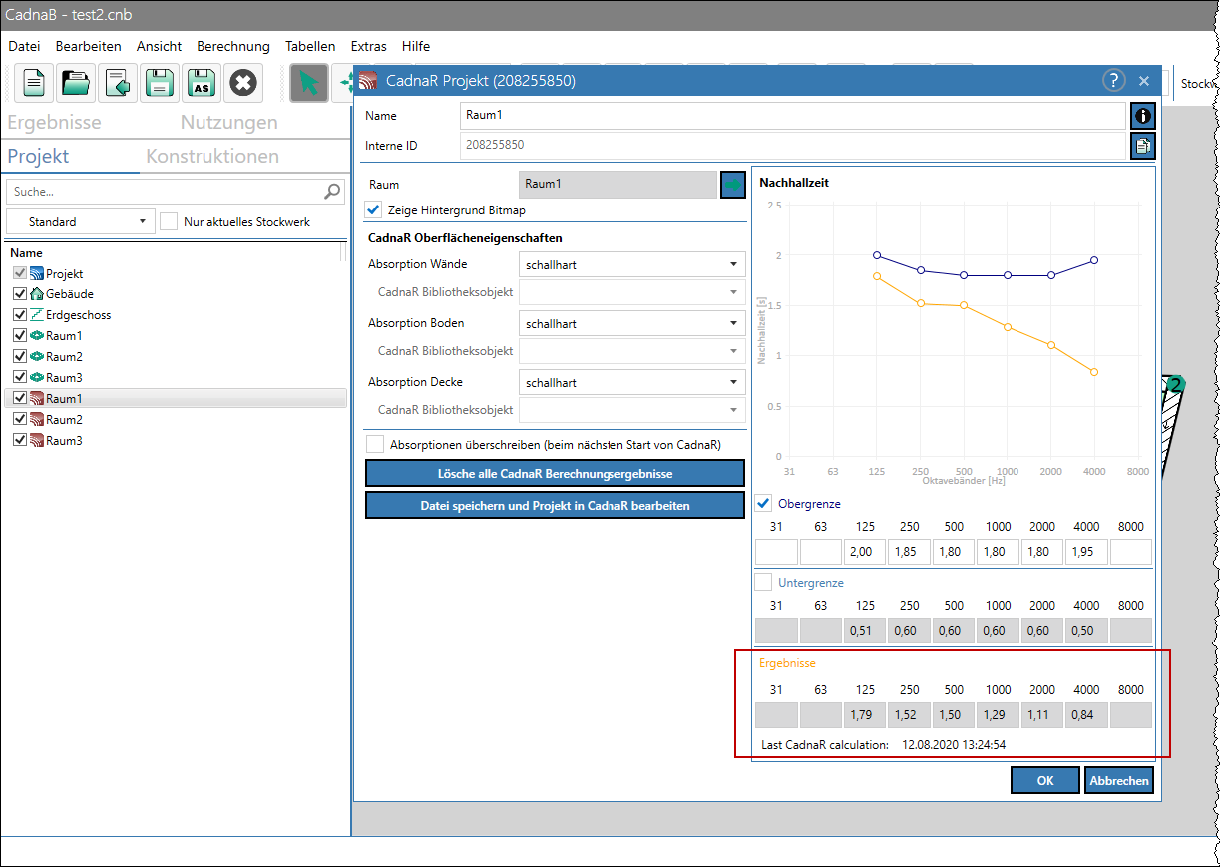Click the New file toolbar icon

[34, 83]
